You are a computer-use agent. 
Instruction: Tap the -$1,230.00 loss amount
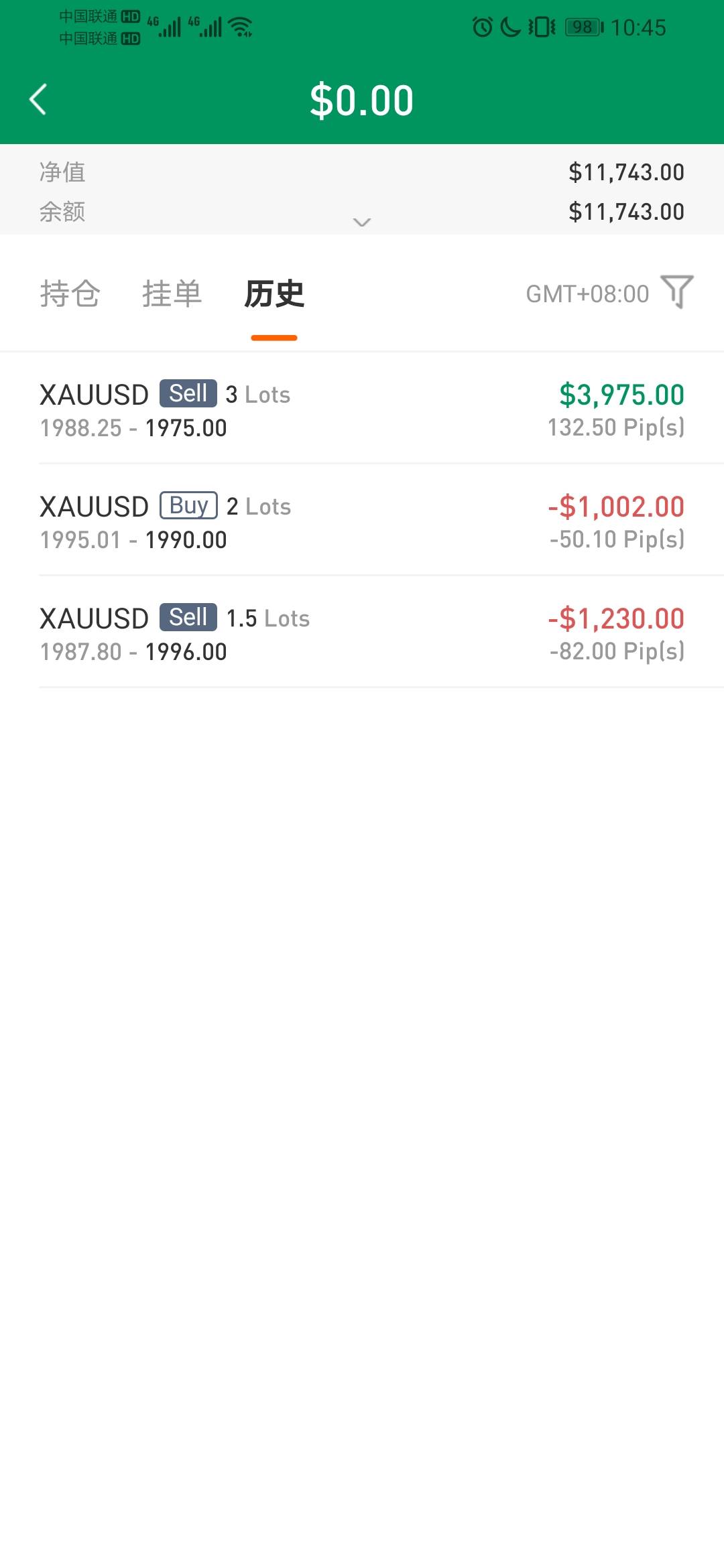(616, 618)
